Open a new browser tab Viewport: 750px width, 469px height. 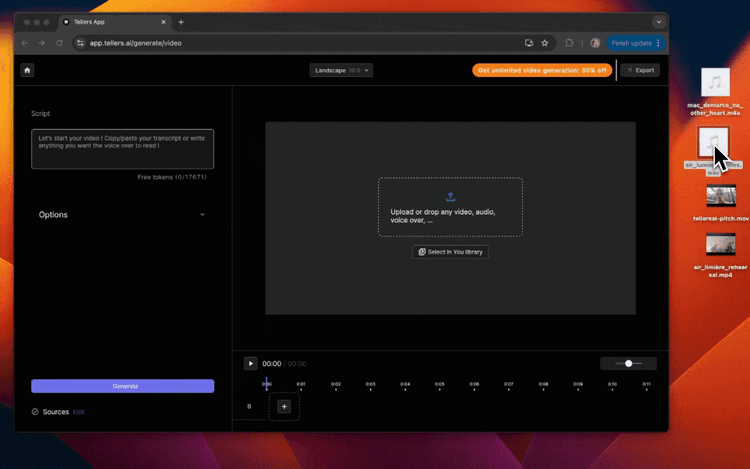pos(181,22)
